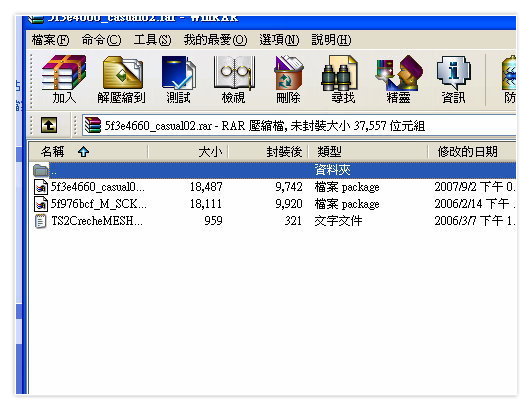
Task: Open the 工具(S) menu
Action: point(152,40)
